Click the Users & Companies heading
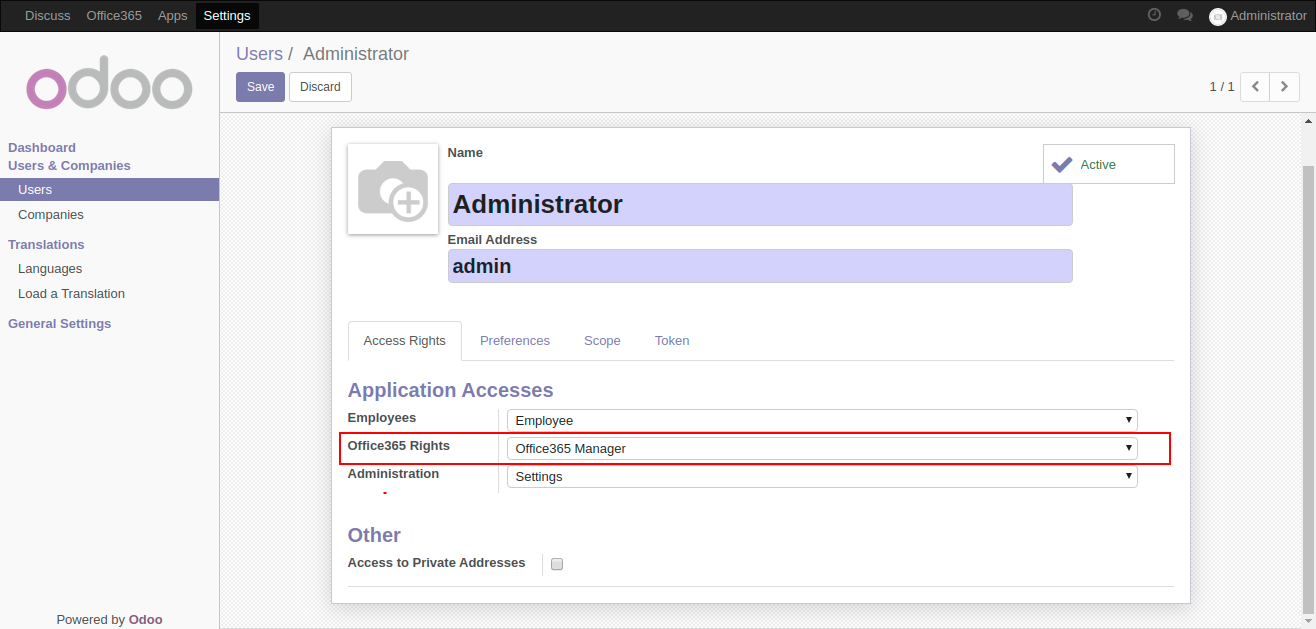Screen dimensions: 1316x629 (69, 166)
